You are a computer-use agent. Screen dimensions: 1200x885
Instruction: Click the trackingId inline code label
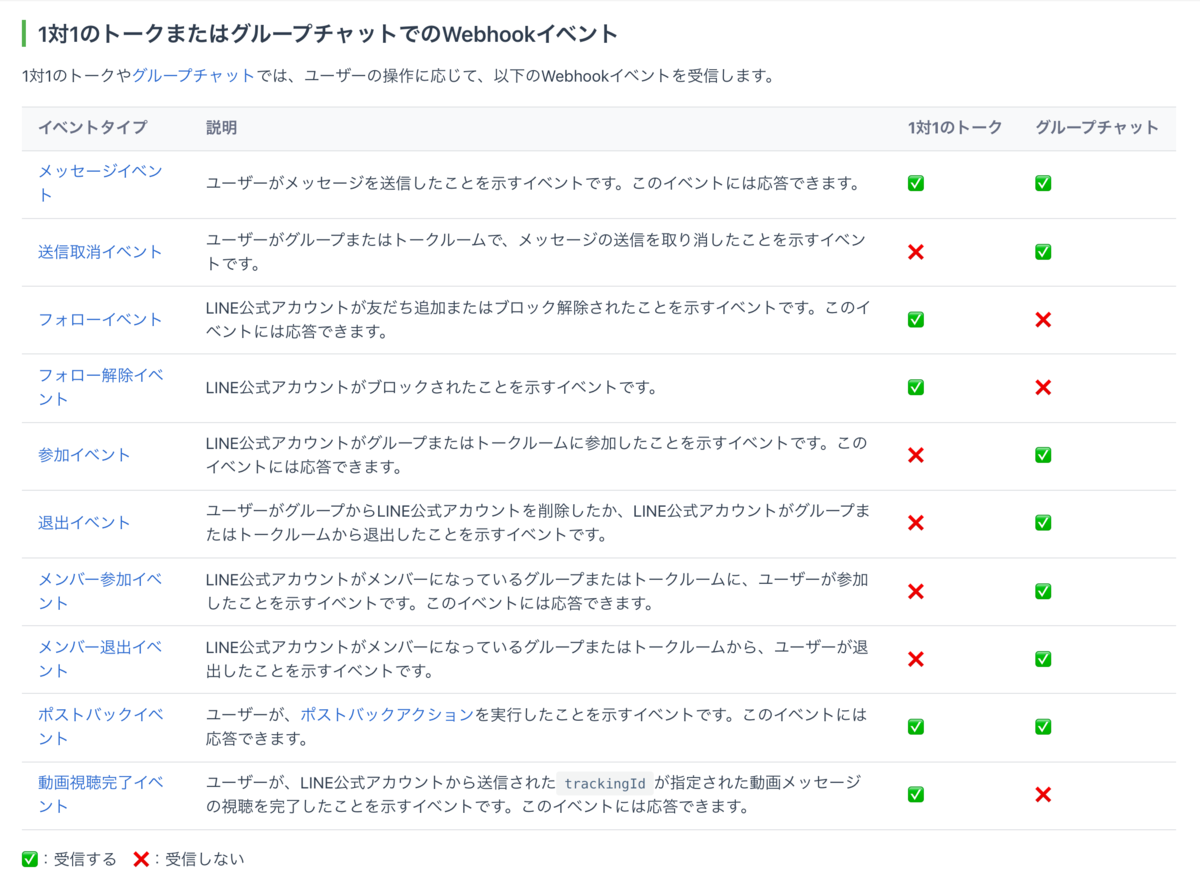pos(605,783)
